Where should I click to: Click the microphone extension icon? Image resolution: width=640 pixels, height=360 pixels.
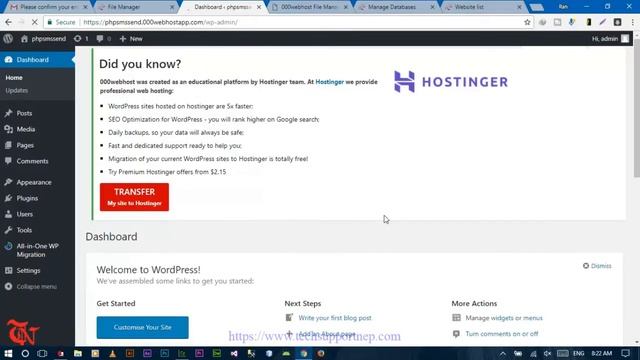572,22
